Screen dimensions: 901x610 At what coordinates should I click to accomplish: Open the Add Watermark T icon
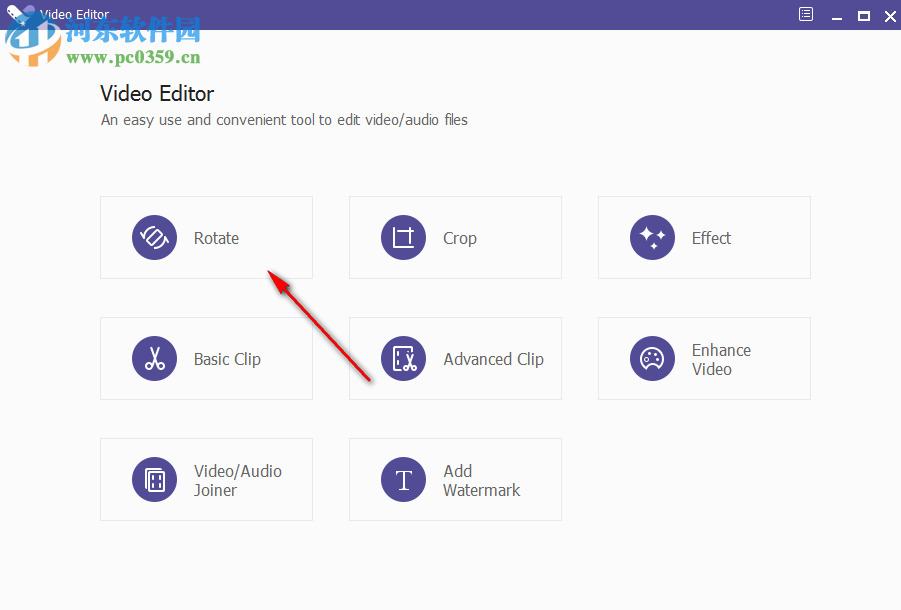pos(403,480)
